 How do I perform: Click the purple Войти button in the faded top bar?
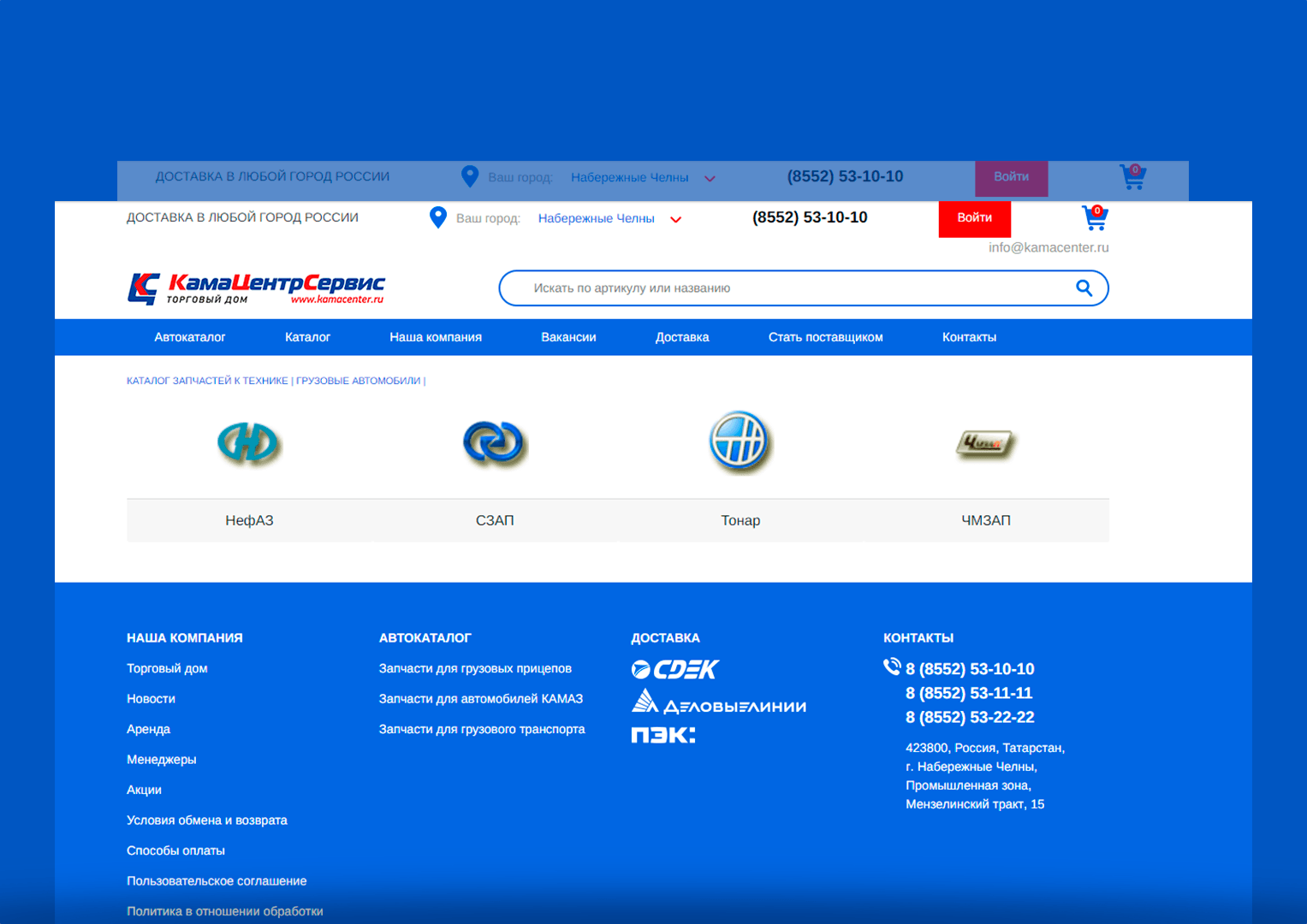click(1012, 178)
